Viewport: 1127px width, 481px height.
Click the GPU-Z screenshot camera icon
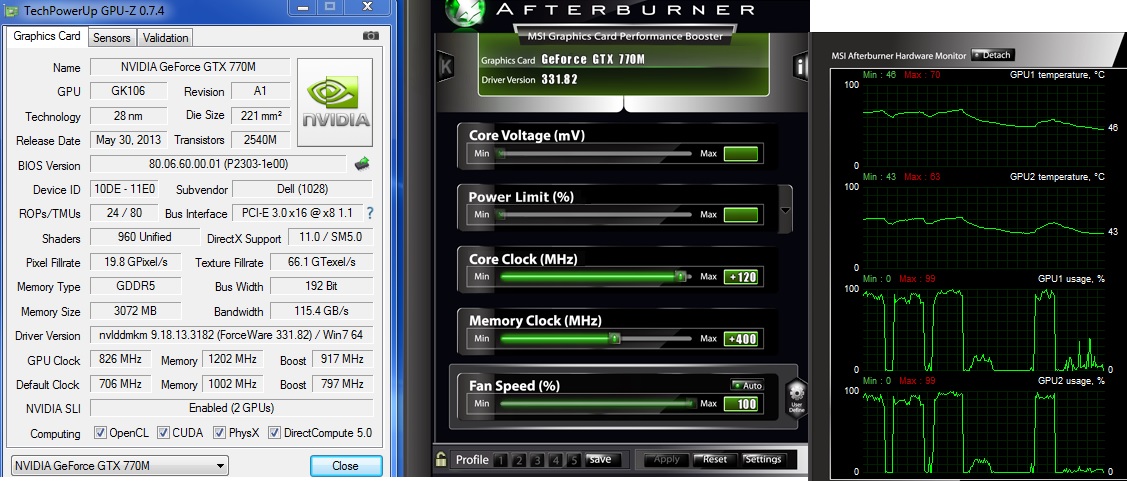(x=370, y=36)
